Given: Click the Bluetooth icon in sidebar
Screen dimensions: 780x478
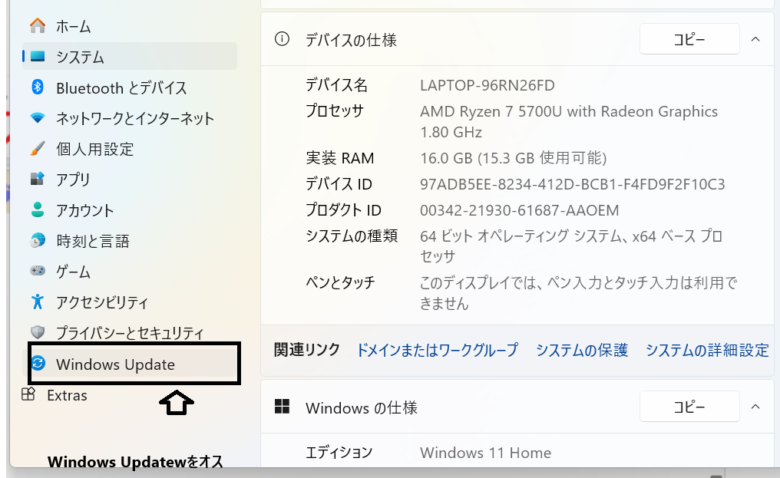Looking at the screenshot, I should 38,88.
